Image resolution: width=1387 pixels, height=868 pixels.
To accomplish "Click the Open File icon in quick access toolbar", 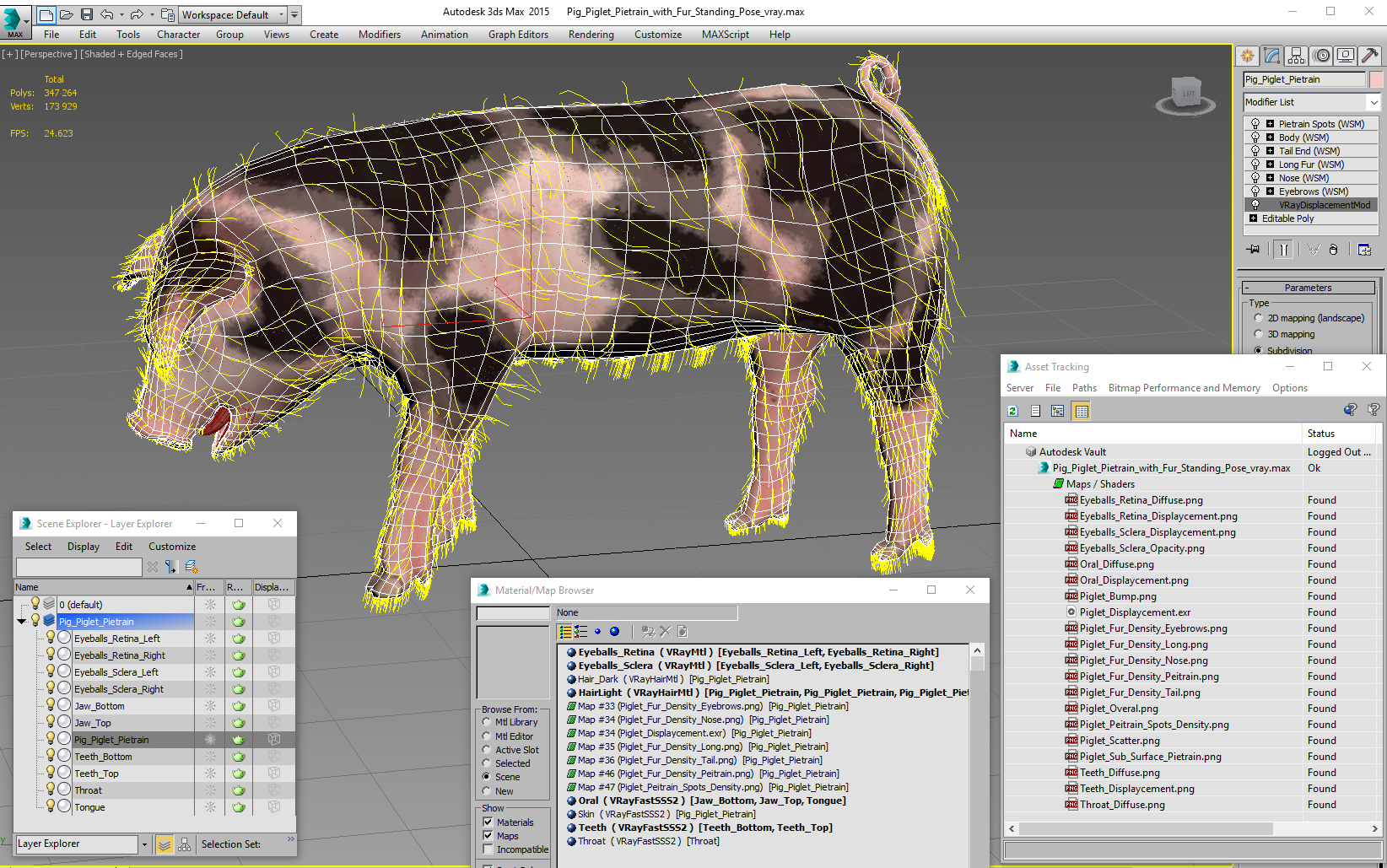I will (67, 14).
